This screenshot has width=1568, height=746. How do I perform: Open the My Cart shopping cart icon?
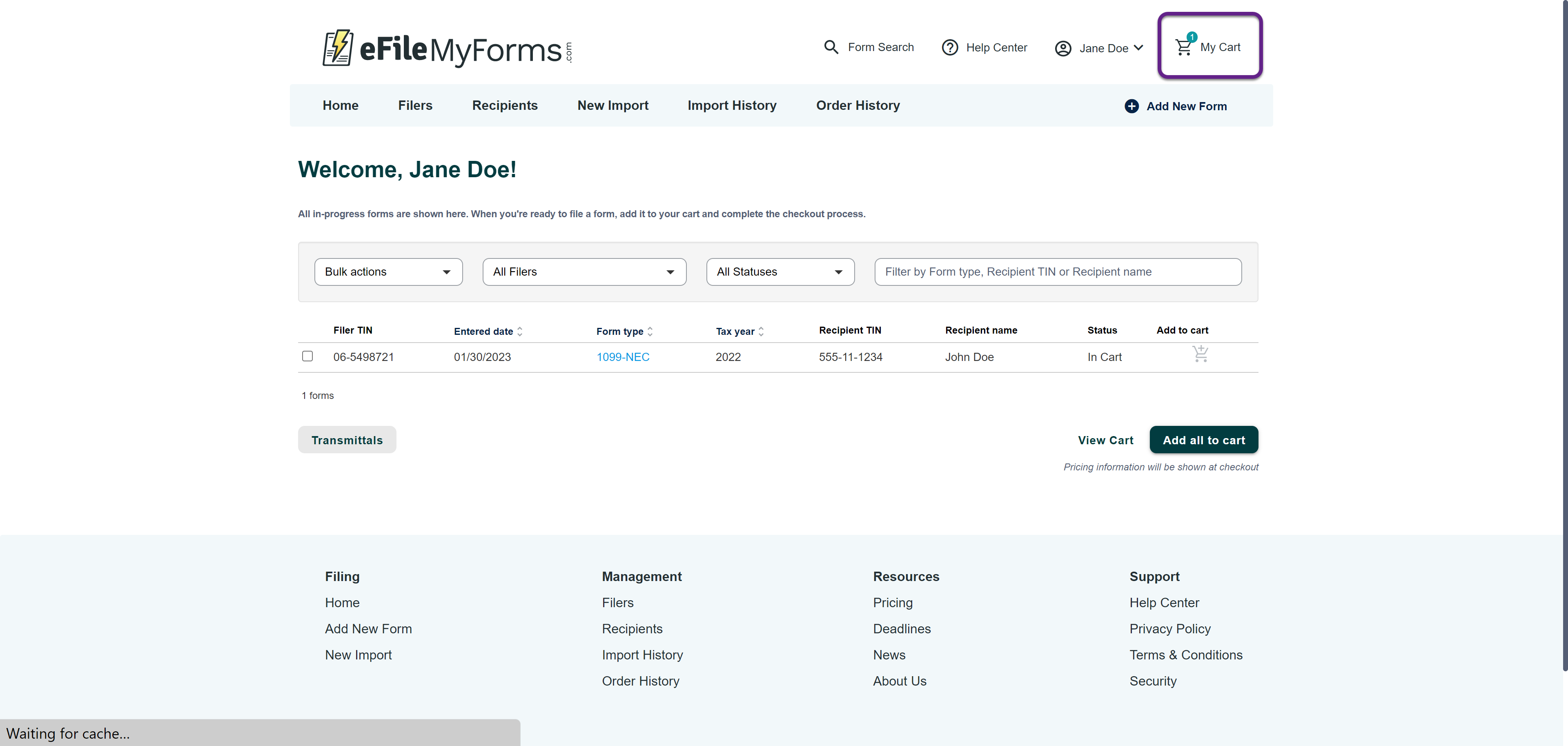tap(1183, 47)
